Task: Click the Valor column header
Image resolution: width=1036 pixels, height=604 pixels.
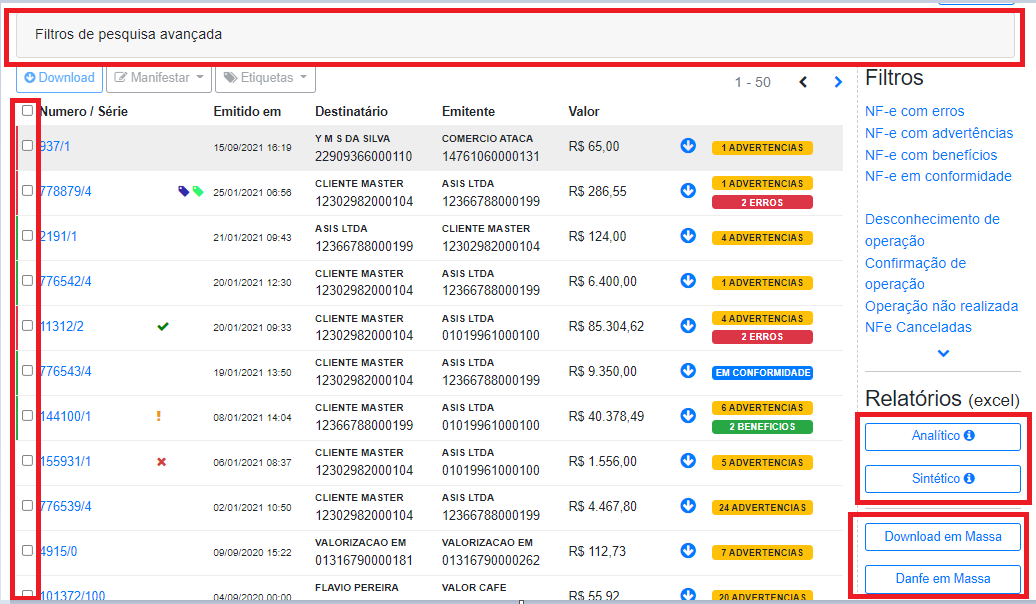Action: (x=583, y=111)
